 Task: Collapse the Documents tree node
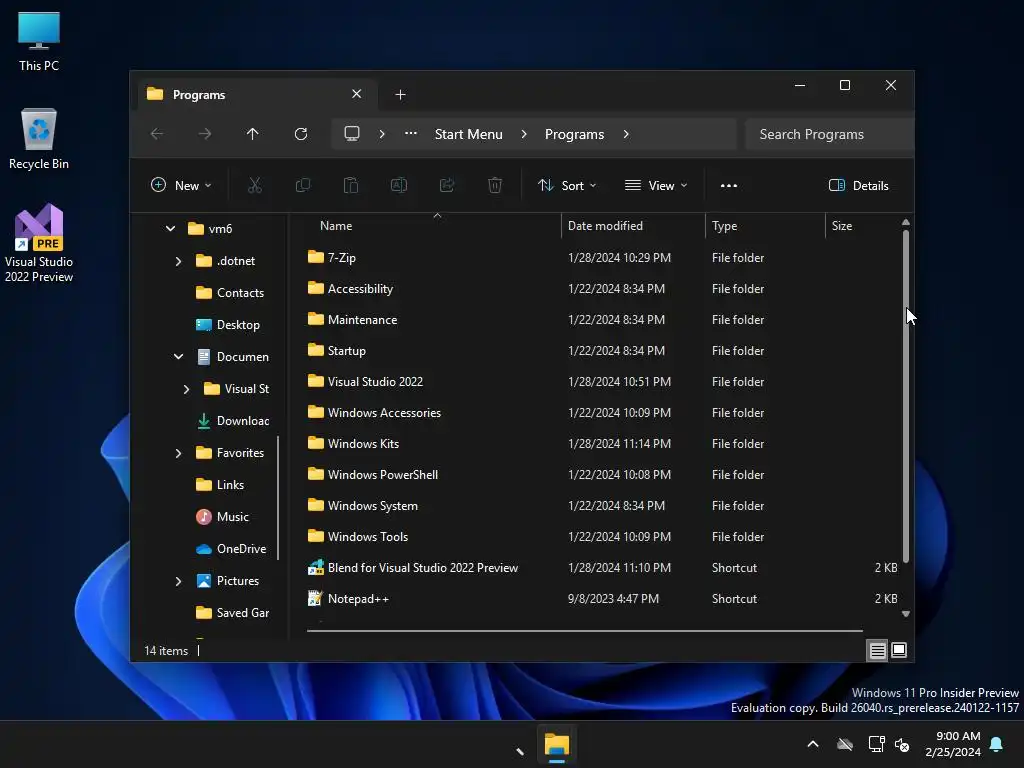coord(178,357)
